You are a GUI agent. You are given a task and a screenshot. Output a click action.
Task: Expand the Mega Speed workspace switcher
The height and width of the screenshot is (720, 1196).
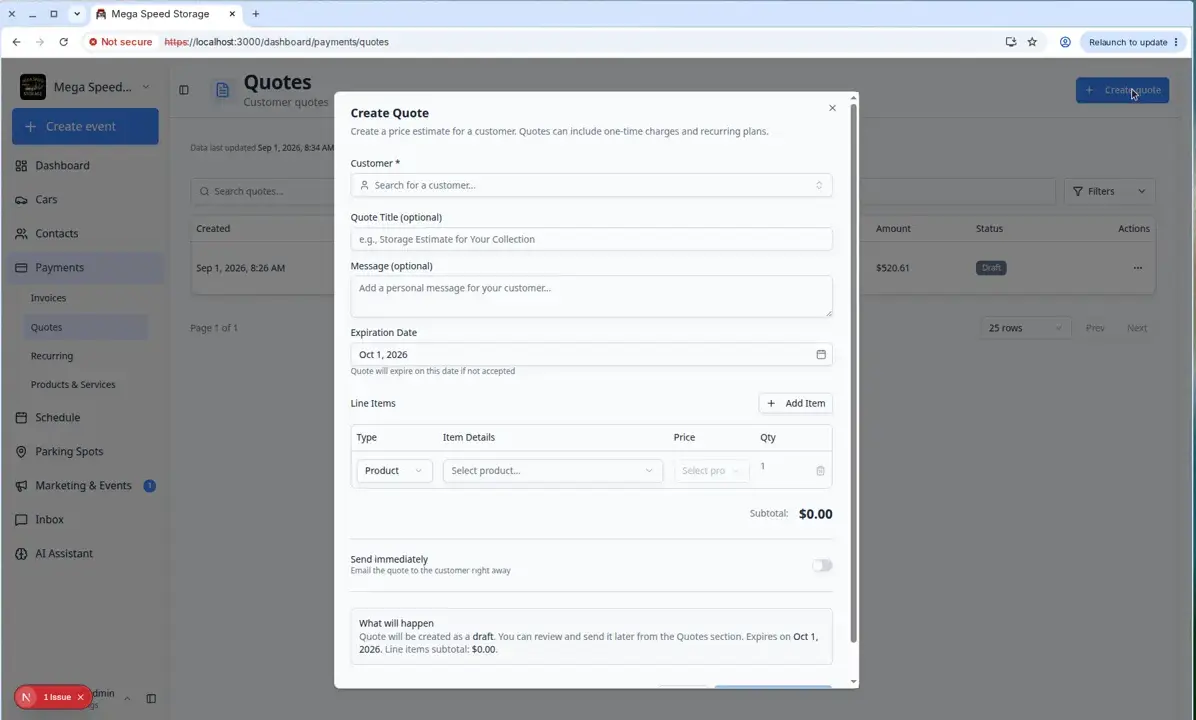tap(146, 87)
